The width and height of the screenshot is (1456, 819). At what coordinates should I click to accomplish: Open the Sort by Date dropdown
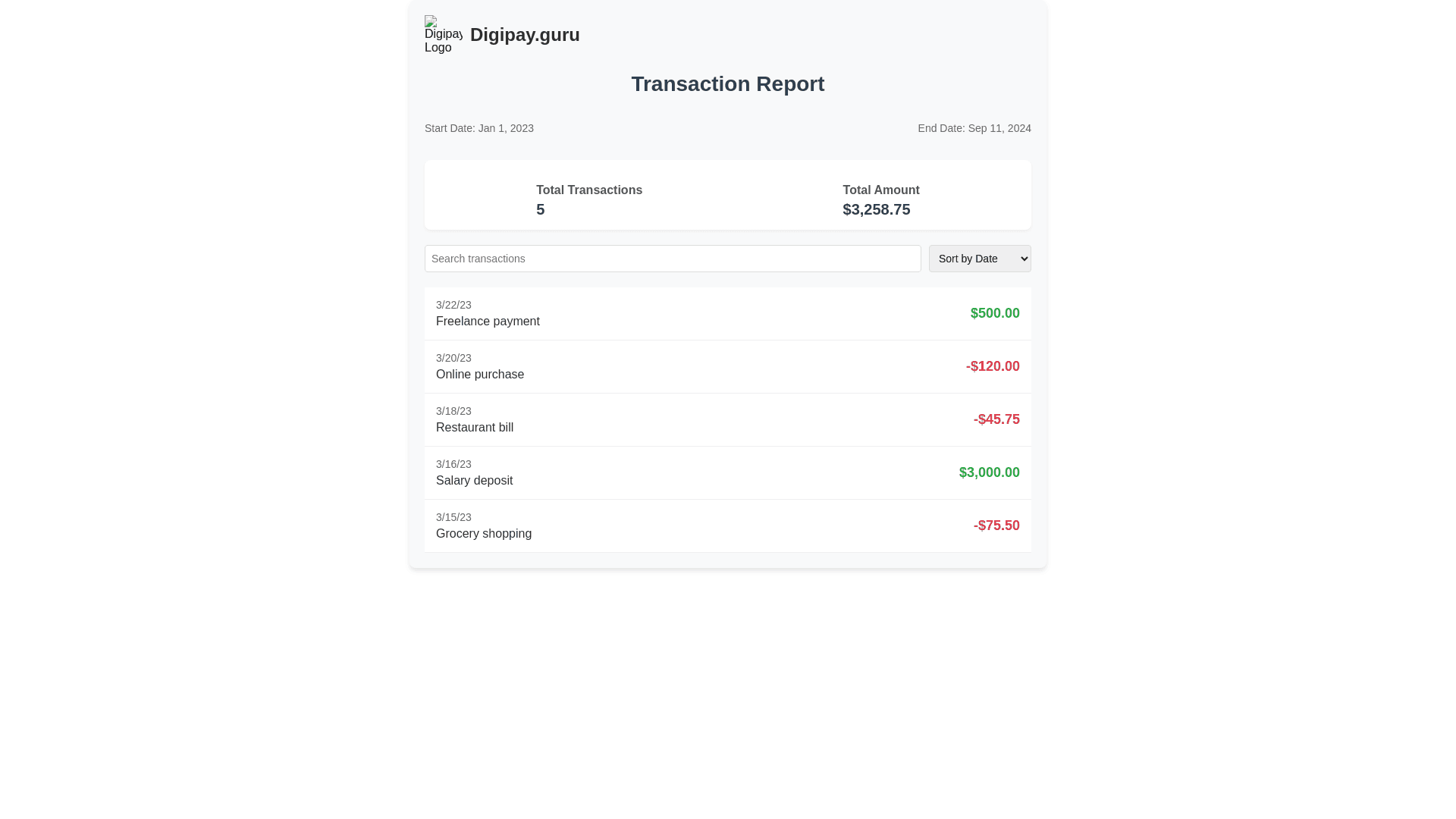tap(979, 259)
